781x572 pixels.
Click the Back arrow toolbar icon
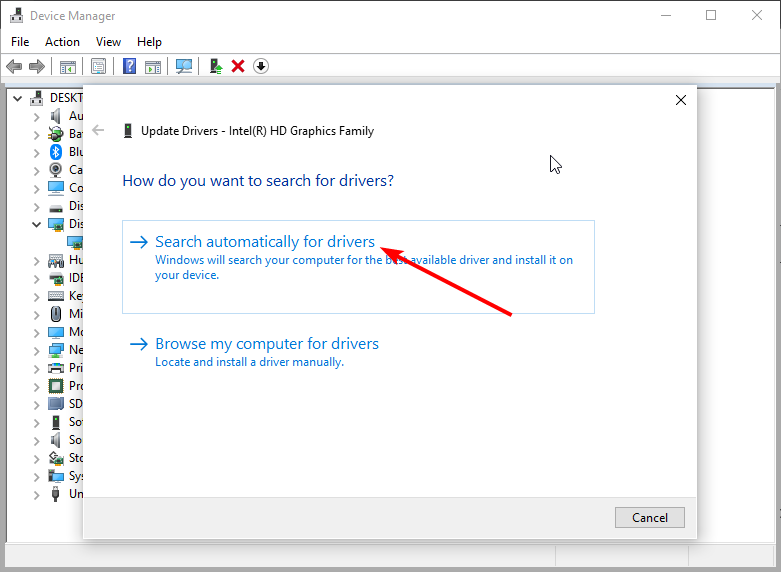tap(14, 66)
